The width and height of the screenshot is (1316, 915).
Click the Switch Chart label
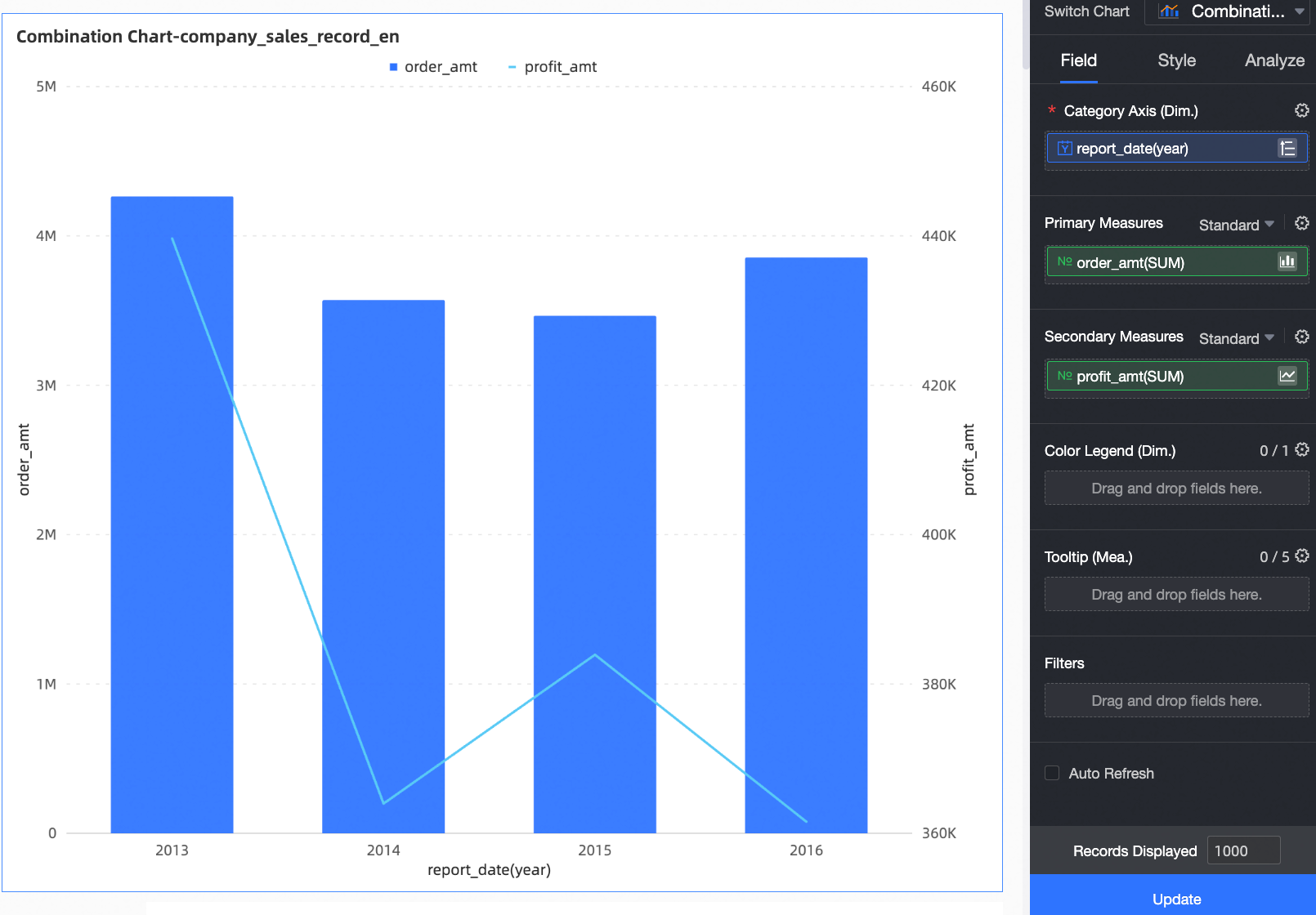click(x=1086, y=11)
